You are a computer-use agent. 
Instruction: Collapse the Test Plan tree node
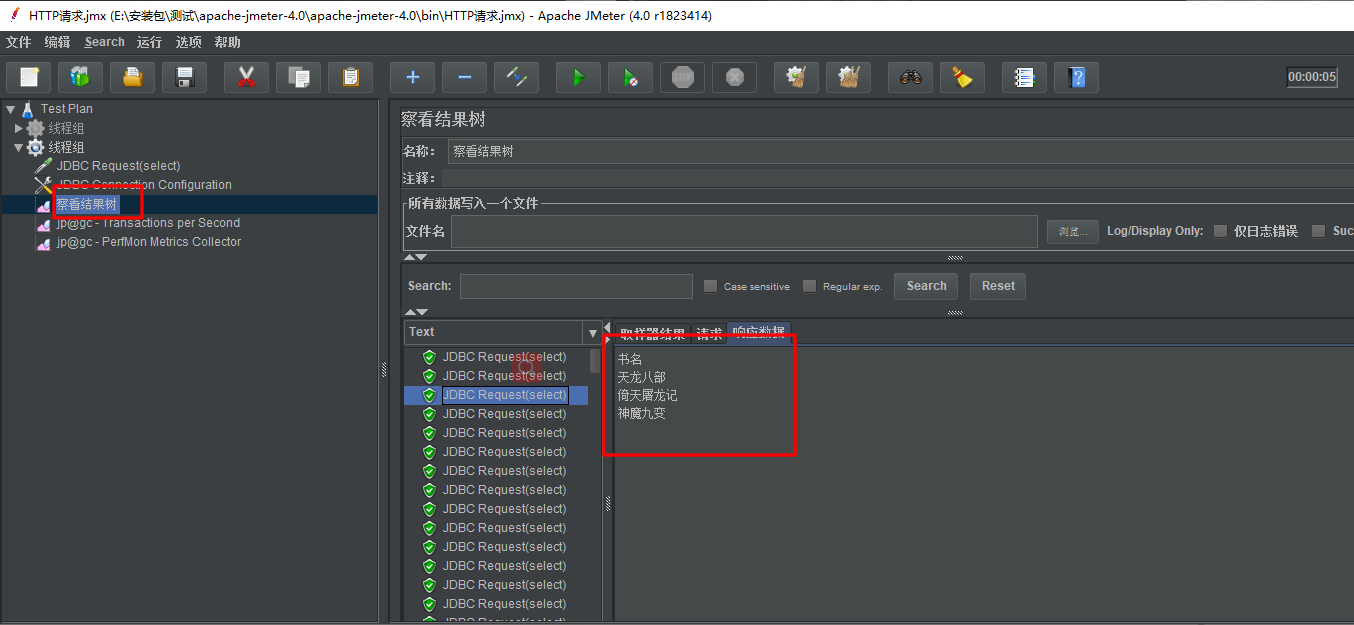[10, 109]
